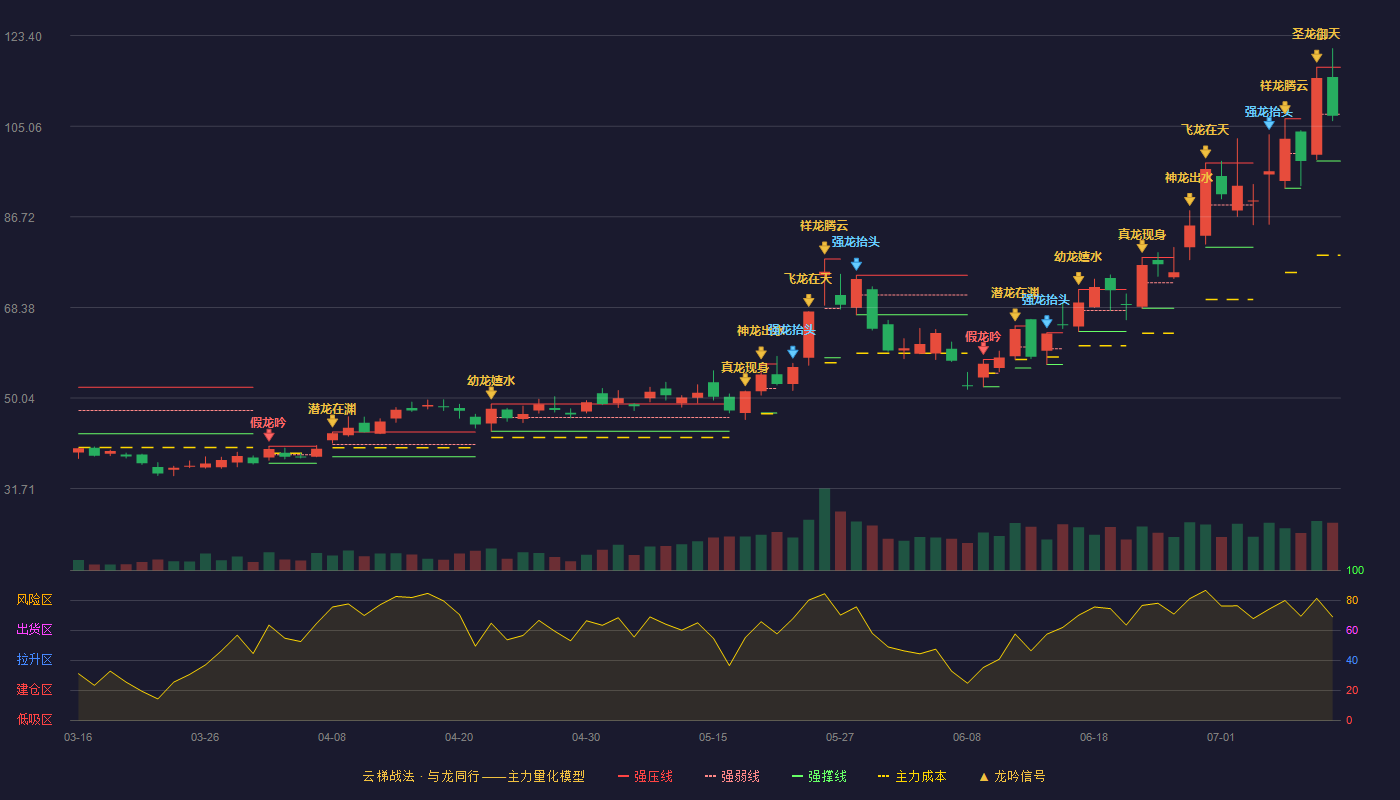Image resolution: width=1400 pixels, height=800 pixels.
Task: Click the May 神龙出水 signal arrow
Action: point(761,353)
